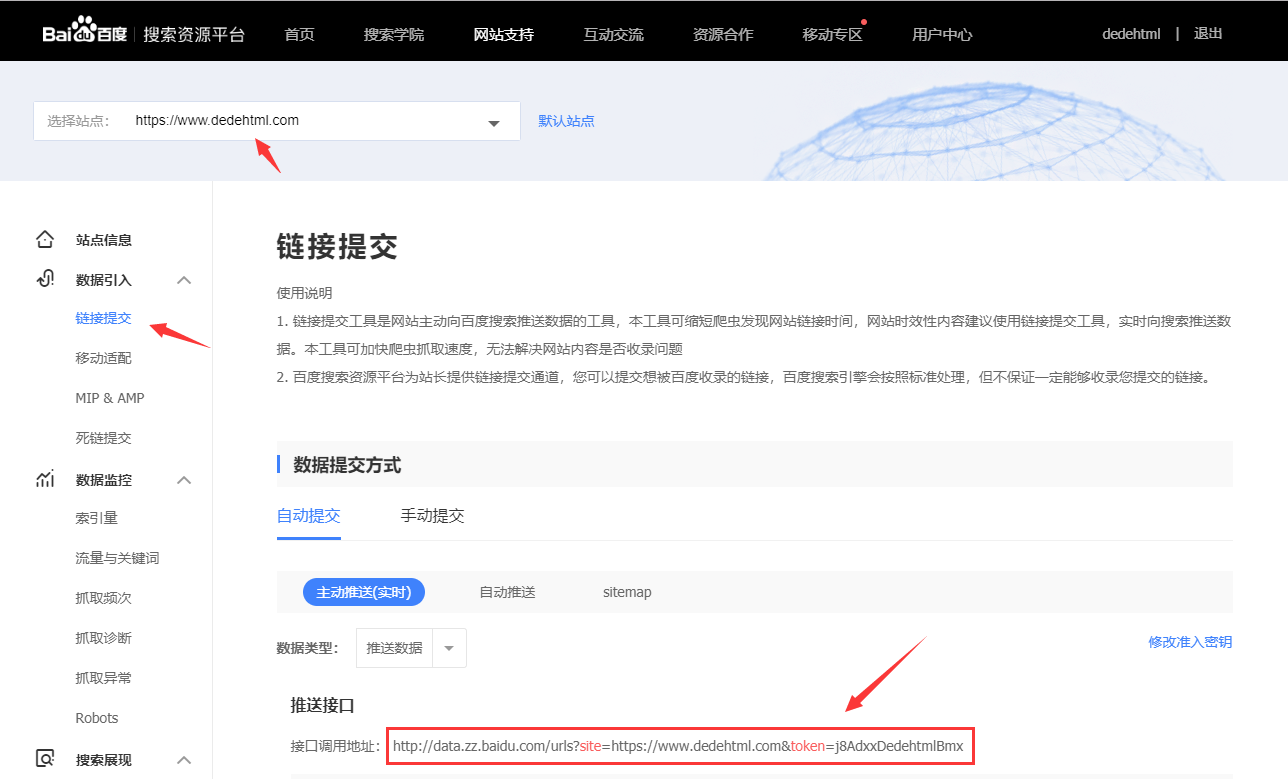Click the Baidu logo in header
1288x779 pixels.
point(84,33)
